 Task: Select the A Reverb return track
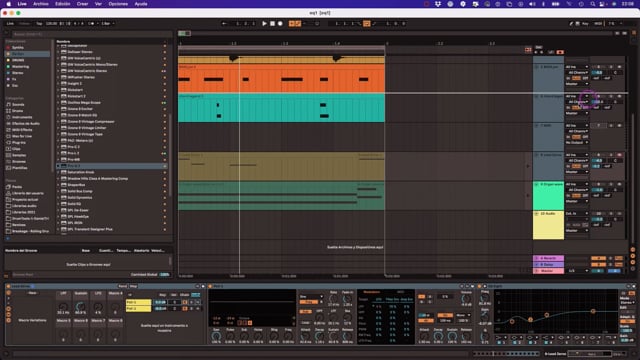pyautogui.click(x=549, y=258)
